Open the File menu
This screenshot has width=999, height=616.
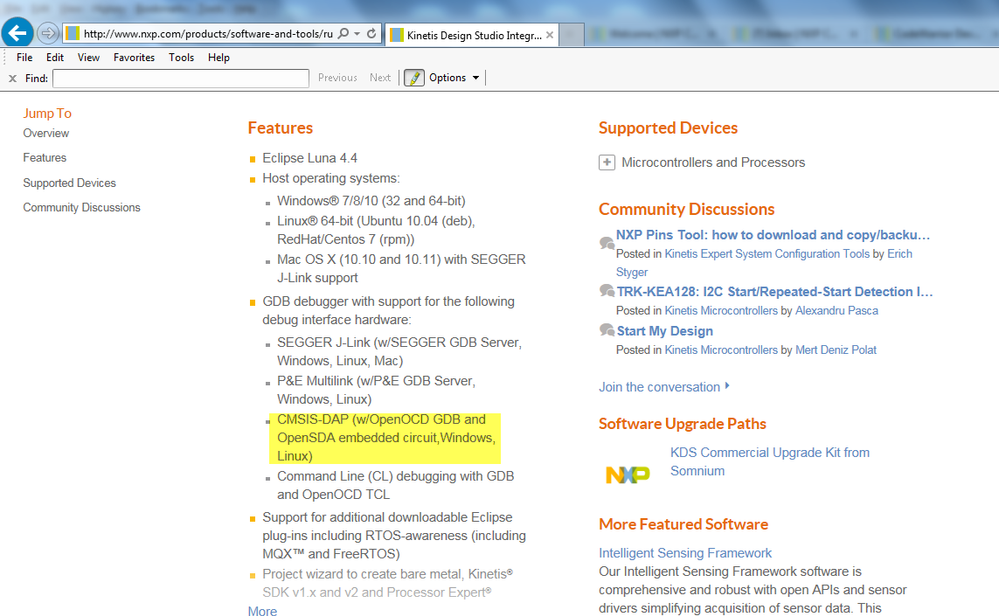24,57
